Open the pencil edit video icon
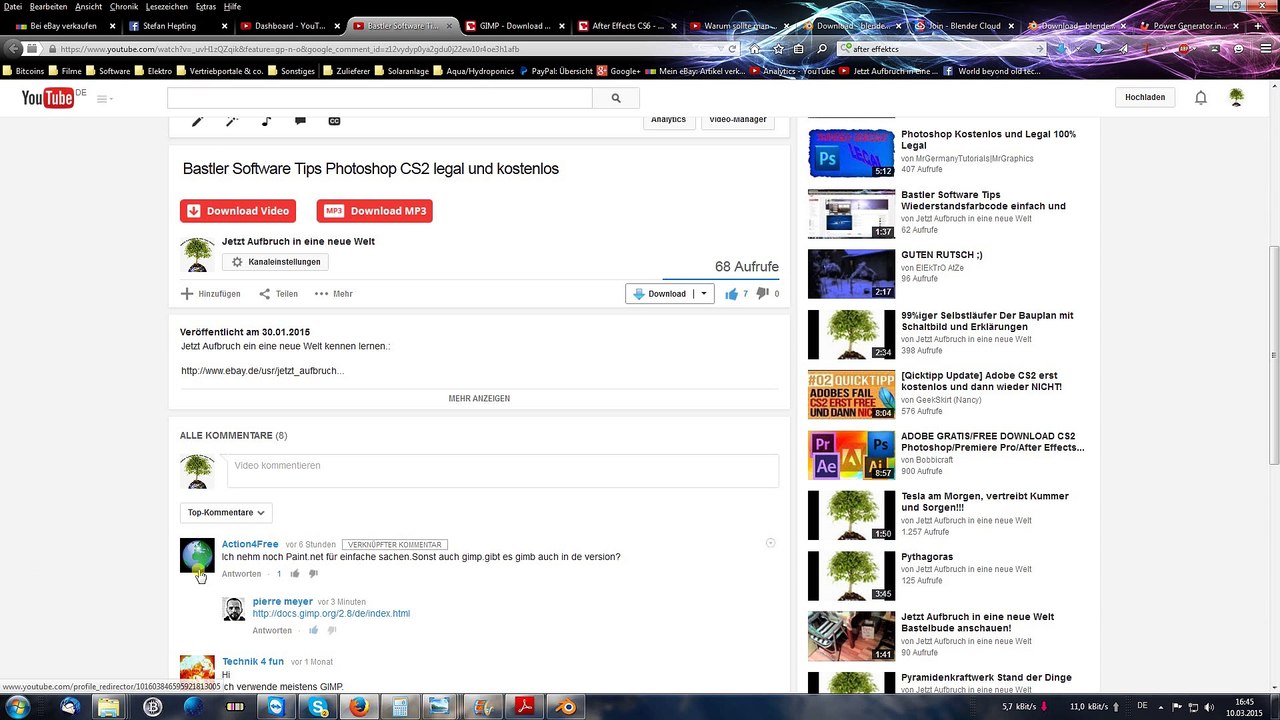Viewport: 1280px width, 720px height. click(197, 121)
